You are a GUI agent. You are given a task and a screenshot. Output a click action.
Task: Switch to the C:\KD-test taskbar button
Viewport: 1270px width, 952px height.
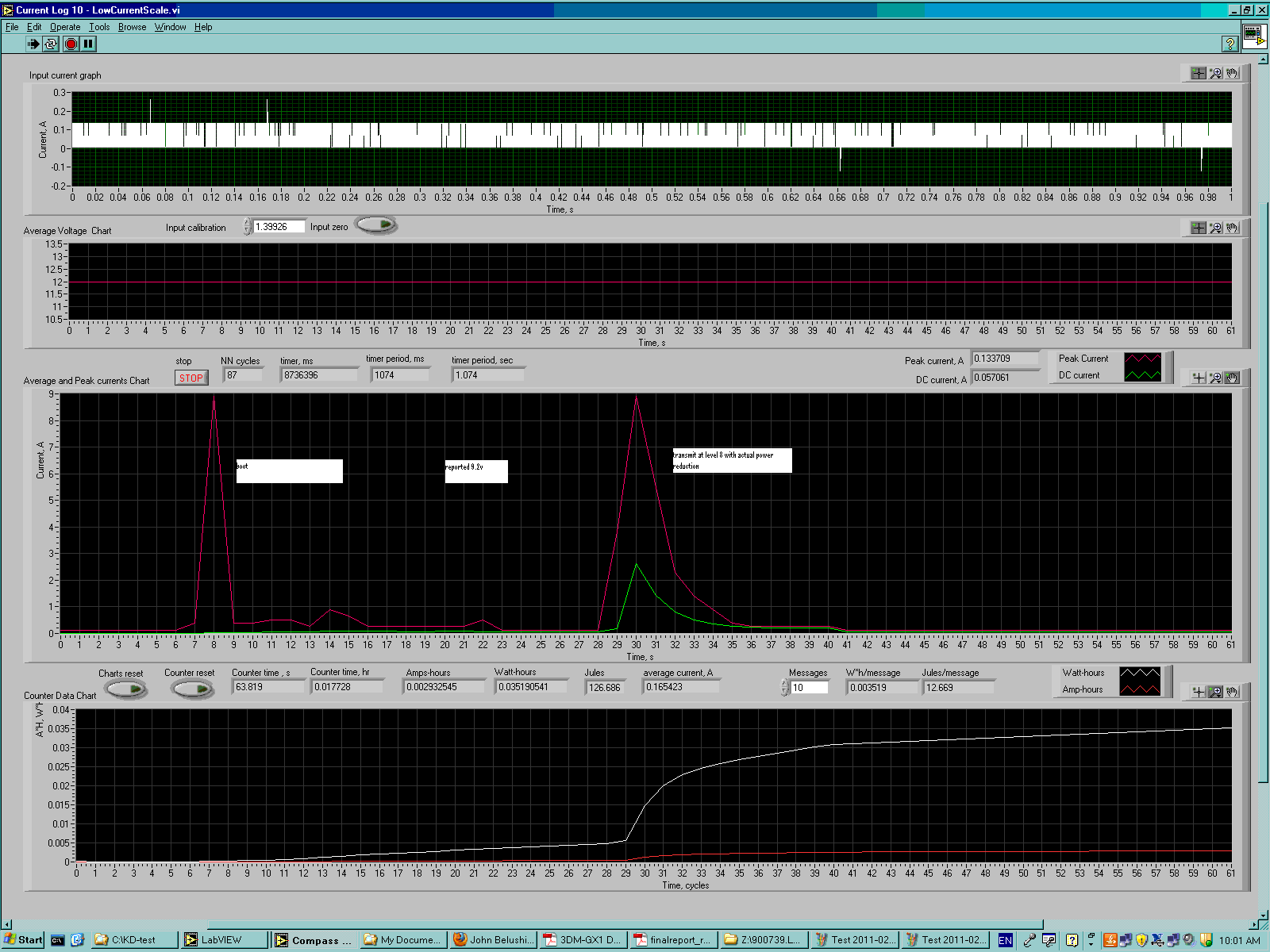tap(133, 940)
